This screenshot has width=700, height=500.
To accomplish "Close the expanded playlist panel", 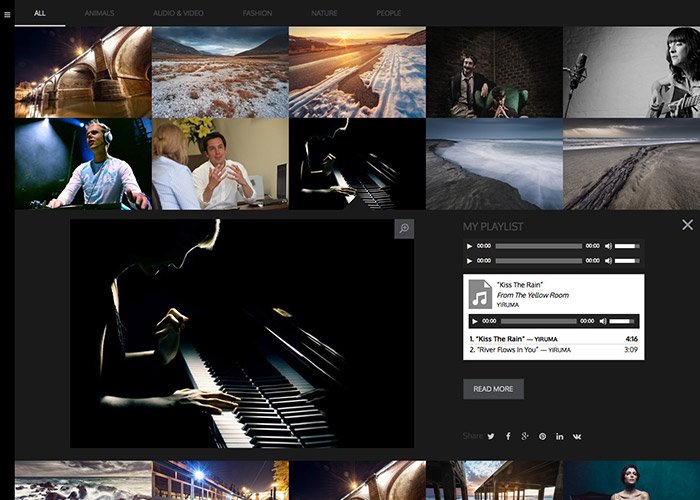I will pos(688,225).
